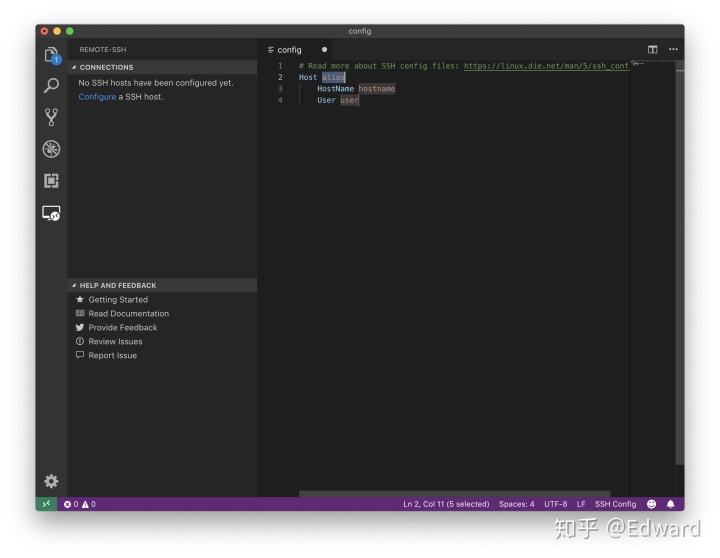The image size is (720, 558).
Task: Change indentation via Spaces: 4
Action: tap(517, 504)
